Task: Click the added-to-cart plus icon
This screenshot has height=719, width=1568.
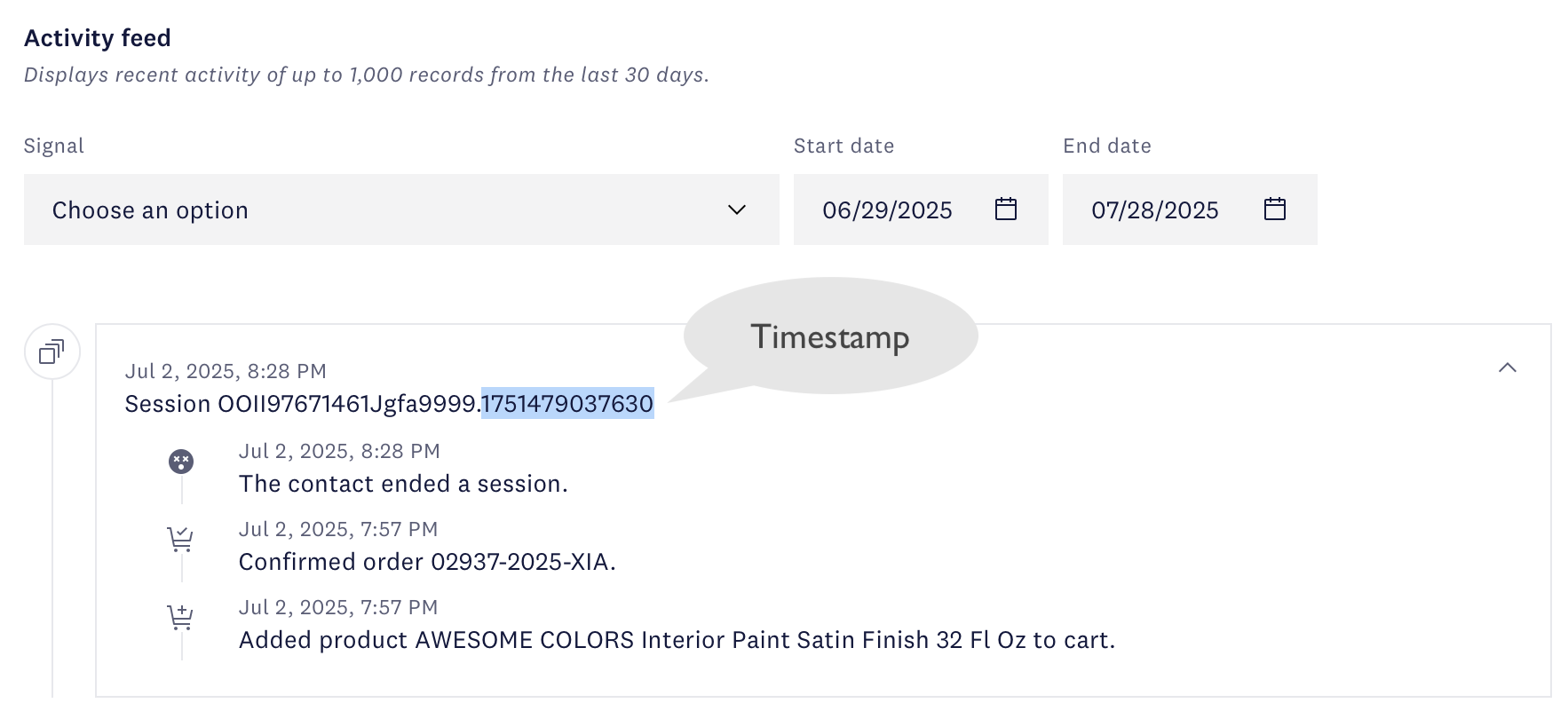Action: 180,617
